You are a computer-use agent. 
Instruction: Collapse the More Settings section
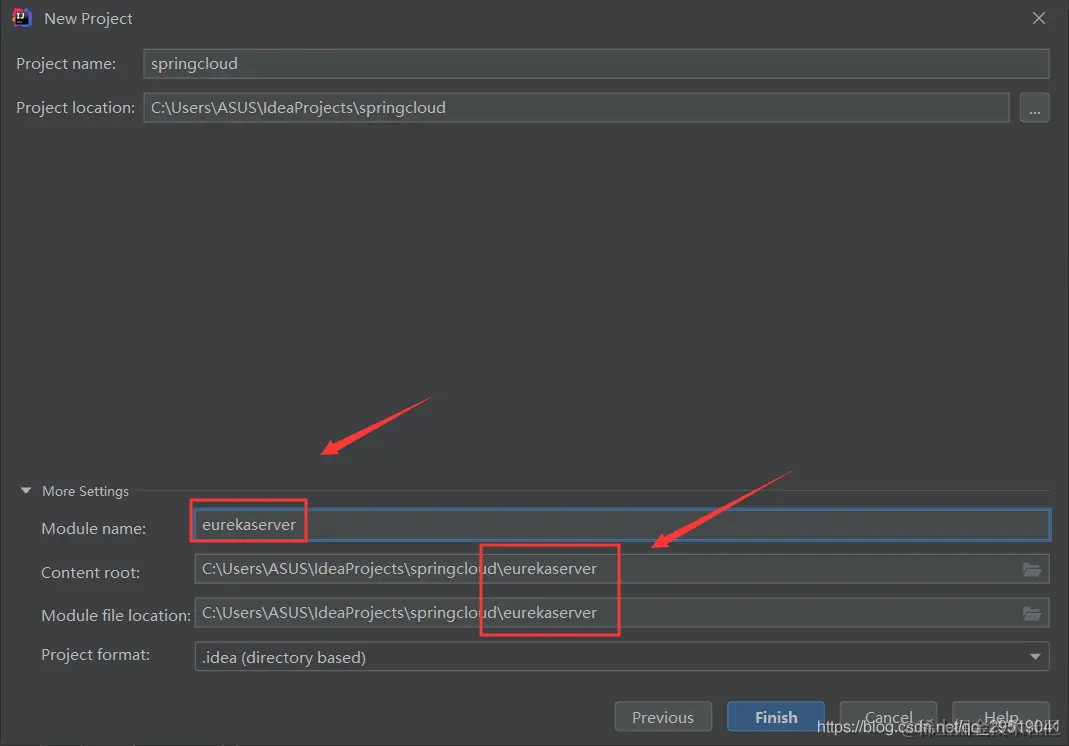pyautogui.click(x=26, y=491)
